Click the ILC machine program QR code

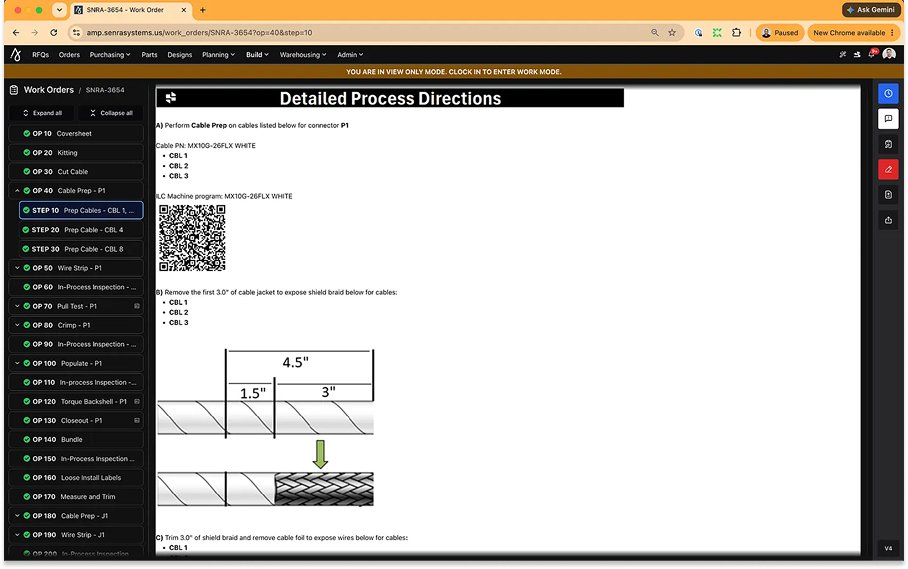[192, 238]
